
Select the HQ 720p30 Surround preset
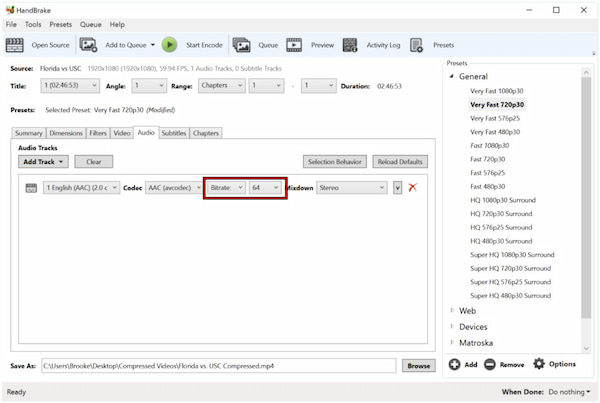click(501, 214)
